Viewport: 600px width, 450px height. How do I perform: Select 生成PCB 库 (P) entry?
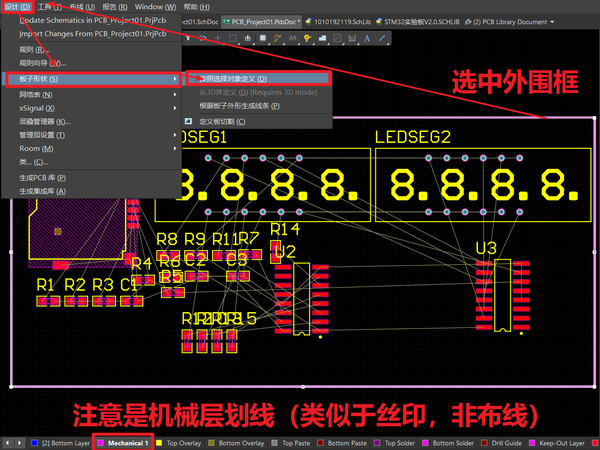[x=92, y=178]
